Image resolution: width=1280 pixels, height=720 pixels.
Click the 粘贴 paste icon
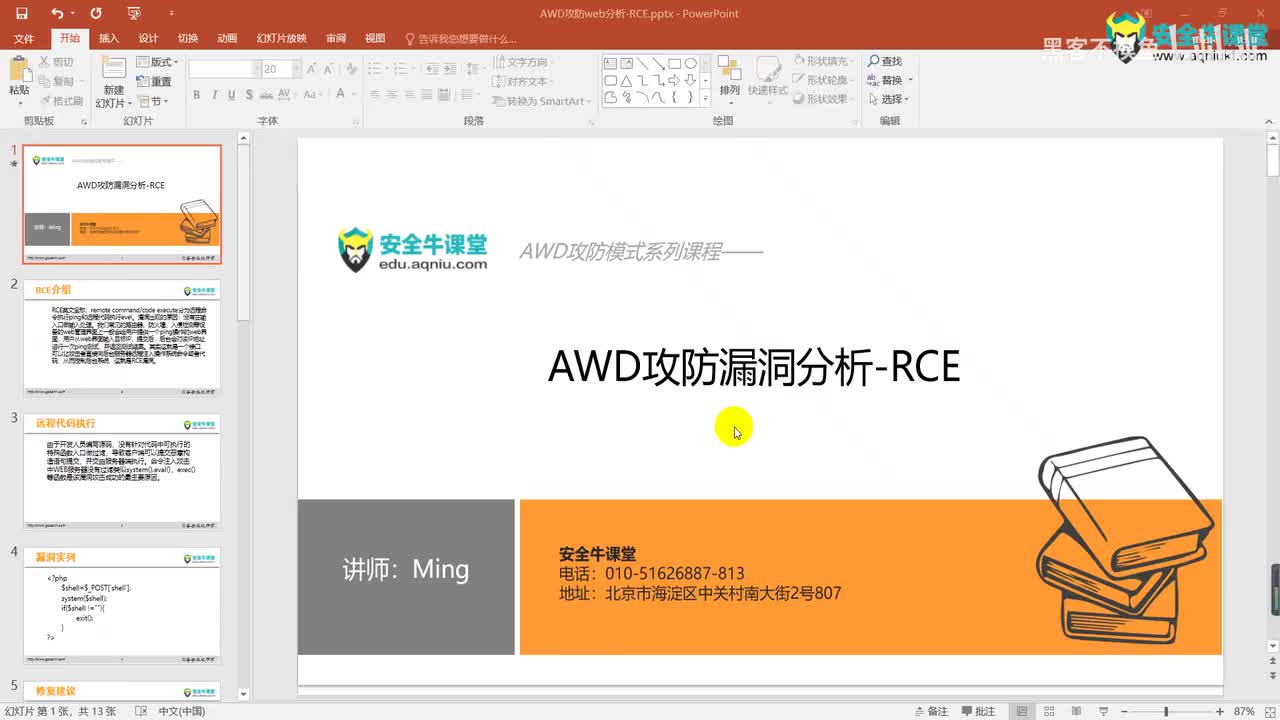tap(19, 69)
